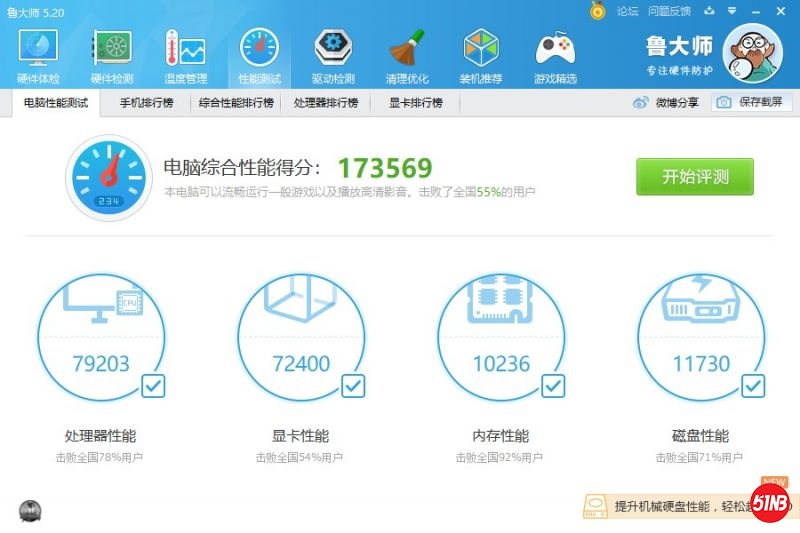
Task: Select the 处理器排行榜 tab
Action: coord(326,103)
